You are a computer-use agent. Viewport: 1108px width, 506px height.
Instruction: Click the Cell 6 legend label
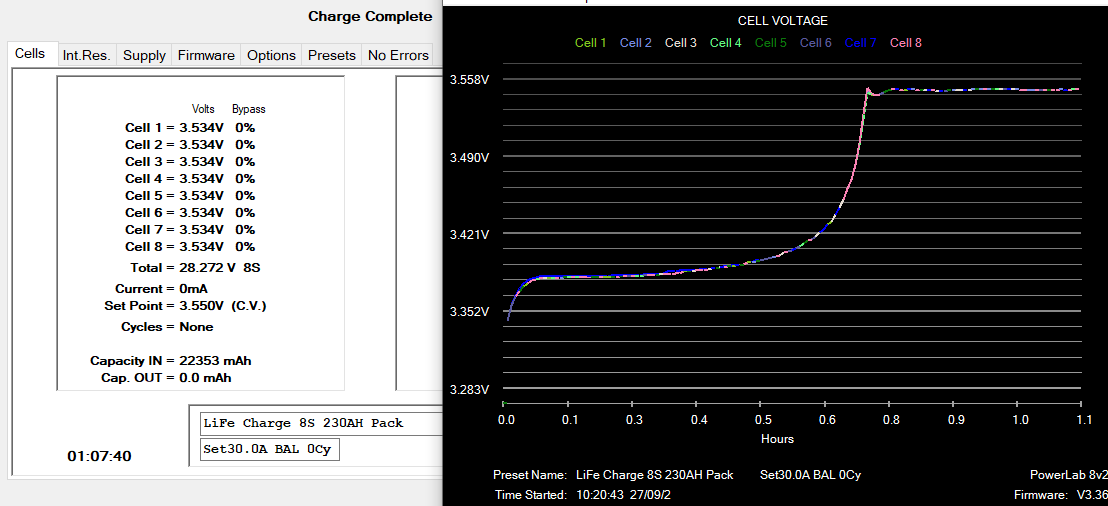pyautogui.click(x=815, y=43)
